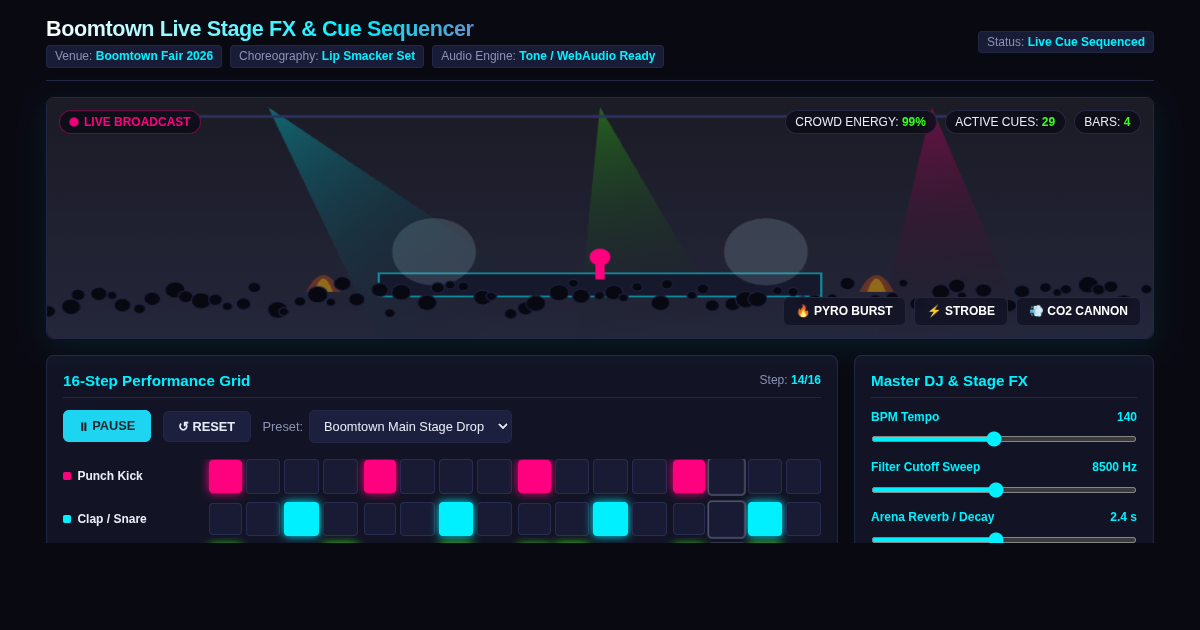
Task: Click the LIVE BROADCAST badge
Action: coord(130,122)
